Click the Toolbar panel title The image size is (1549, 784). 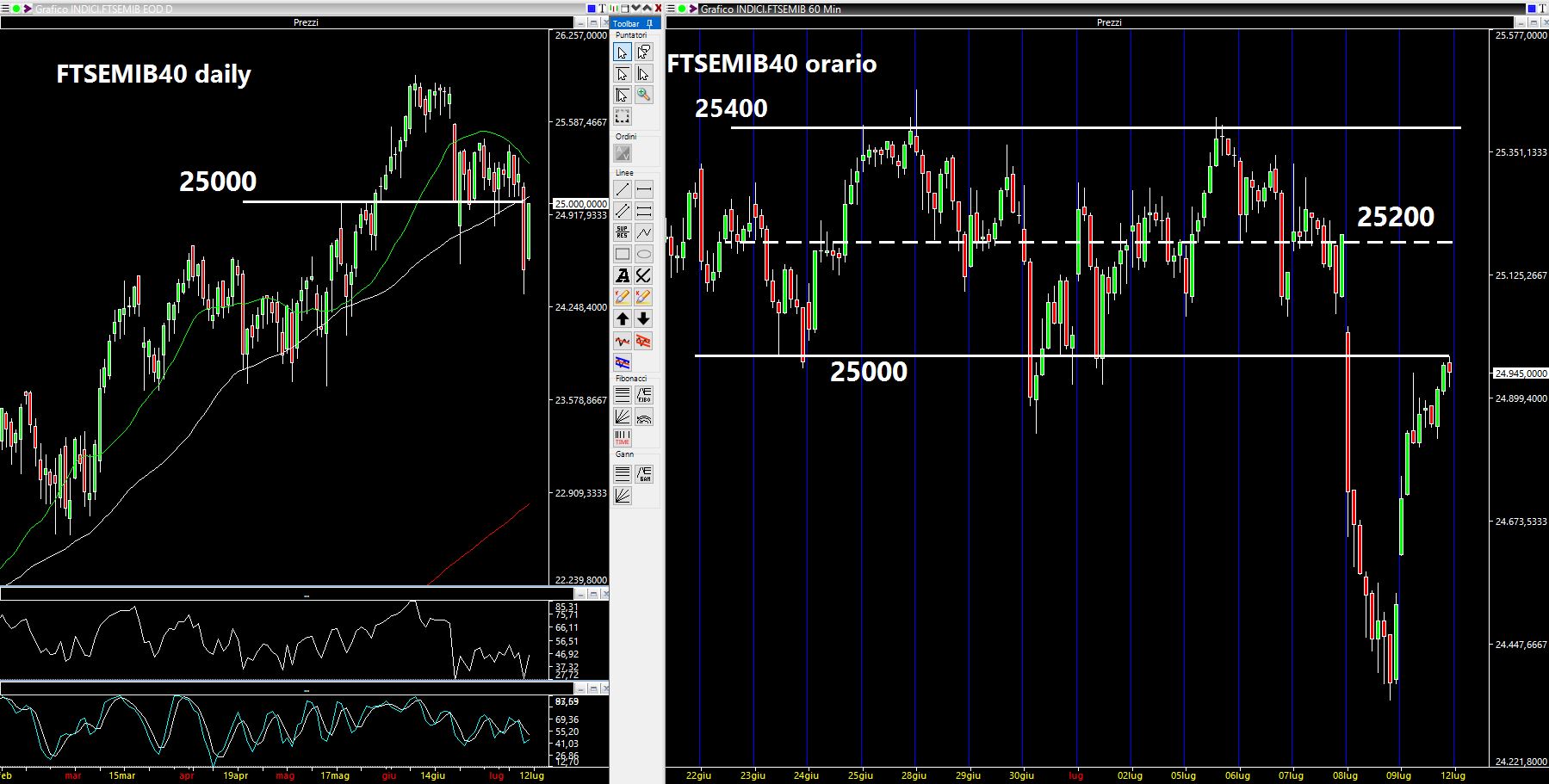tap(626, 23)
